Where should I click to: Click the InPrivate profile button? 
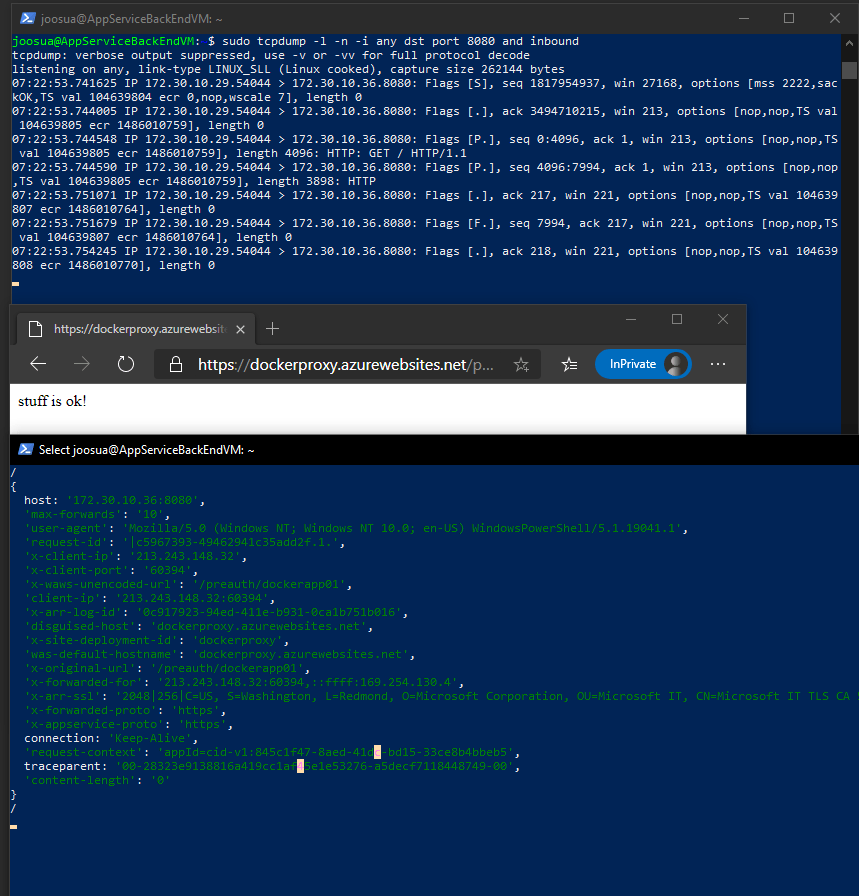point(642,364)
